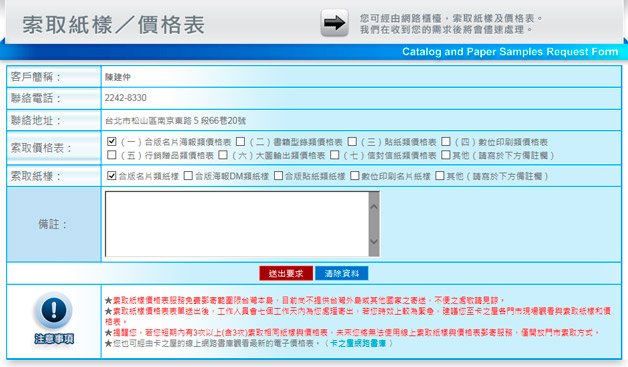
Task: Check the 數位印刷名片紙樣 checkbox
Action: [354, 175]
